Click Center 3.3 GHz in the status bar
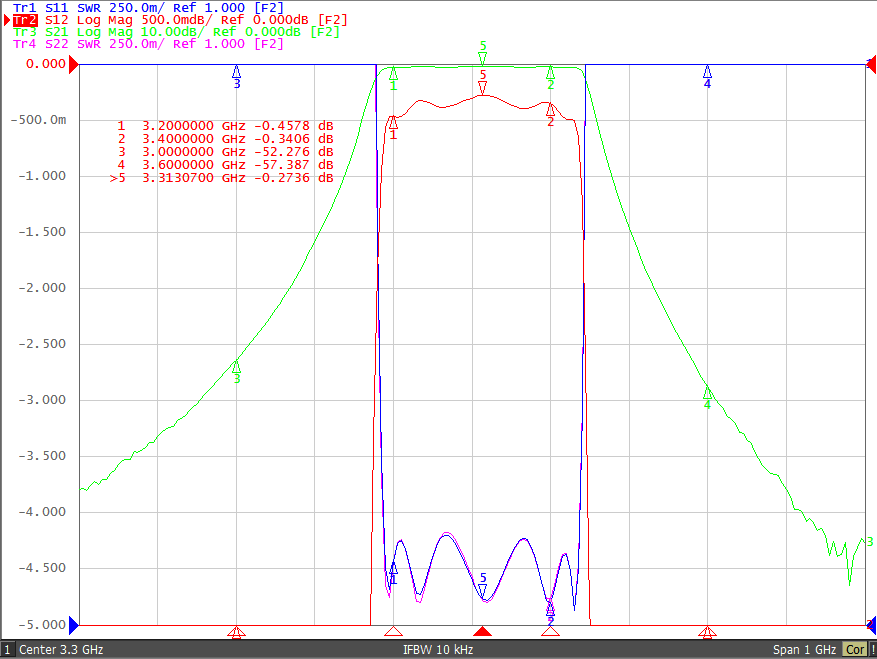 [61, 649]
